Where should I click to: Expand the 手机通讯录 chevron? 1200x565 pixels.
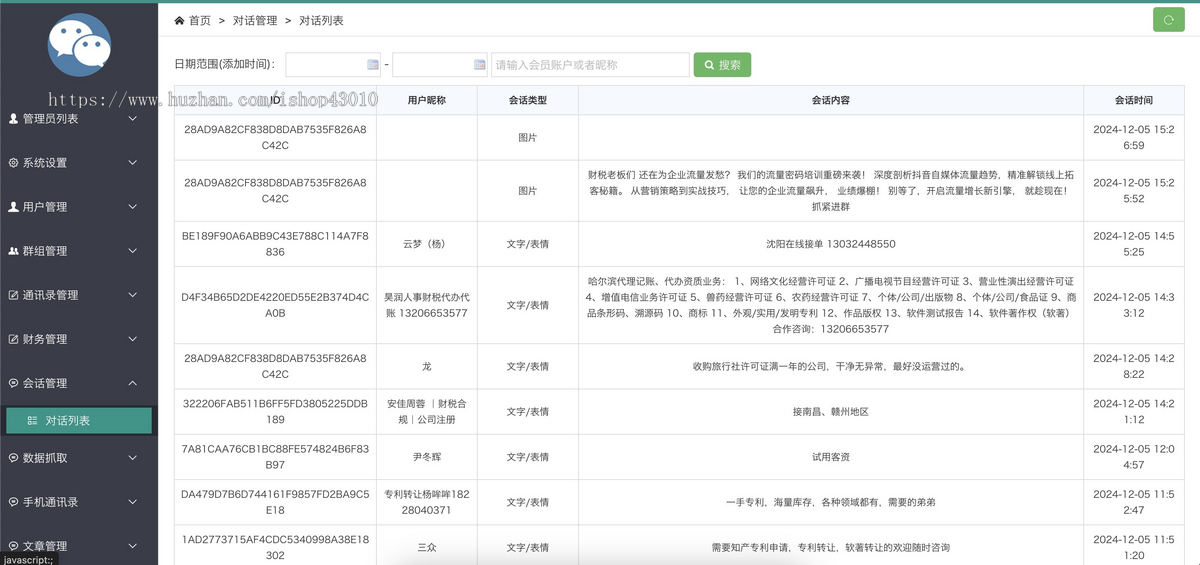point(133,502)
